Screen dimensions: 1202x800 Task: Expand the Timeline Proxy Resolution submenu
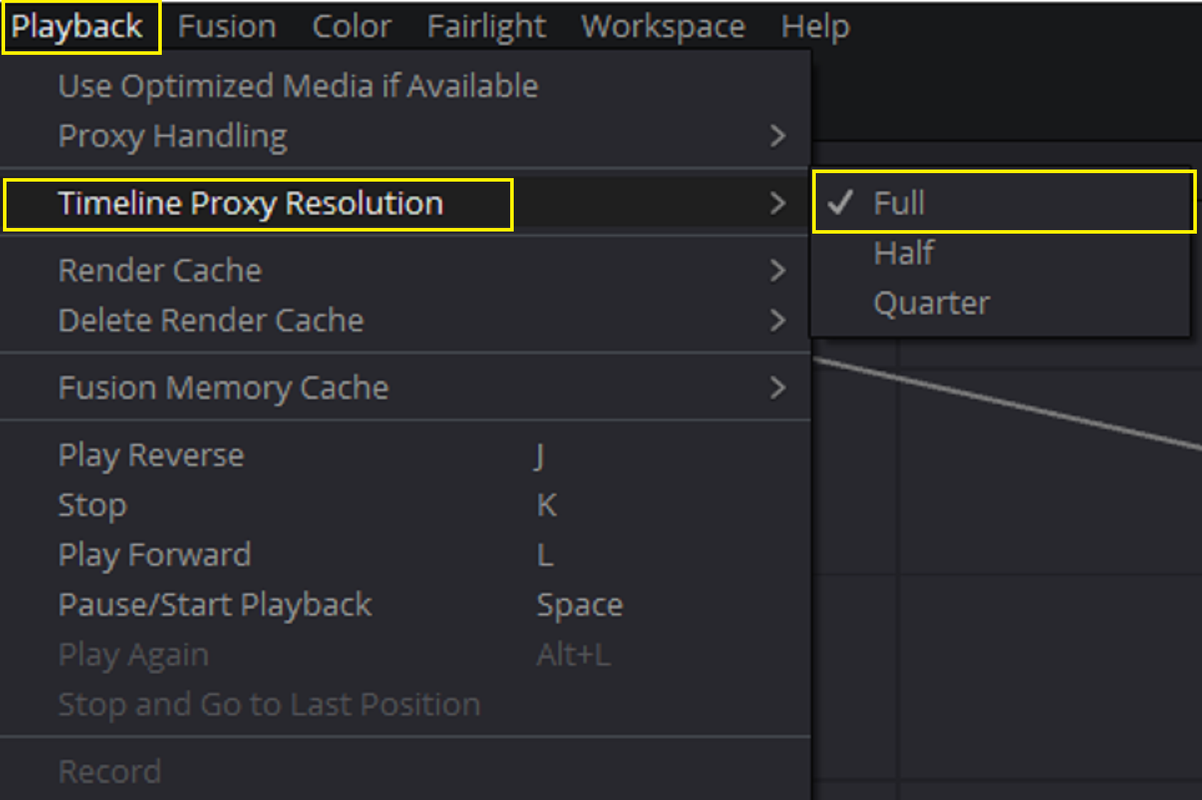pyautogui.click(x=404, y=204)
